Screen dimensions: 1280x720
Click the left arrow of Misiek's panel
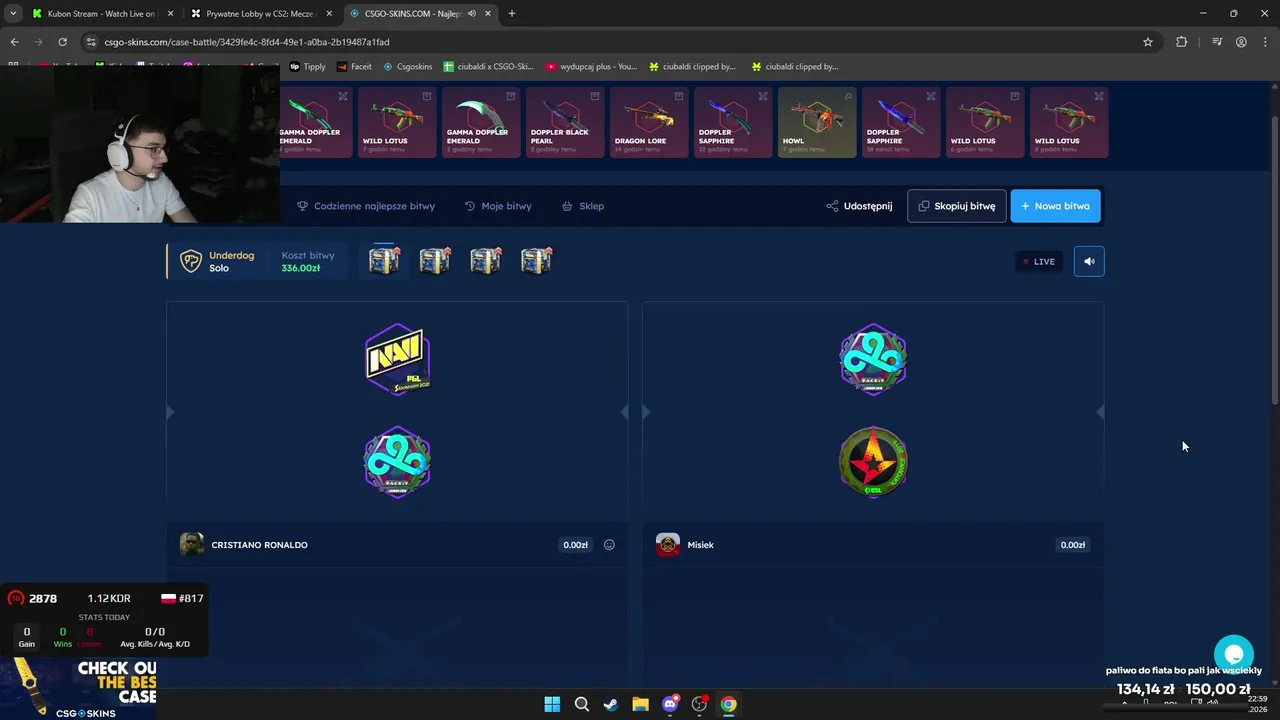[x=646, y=411]
